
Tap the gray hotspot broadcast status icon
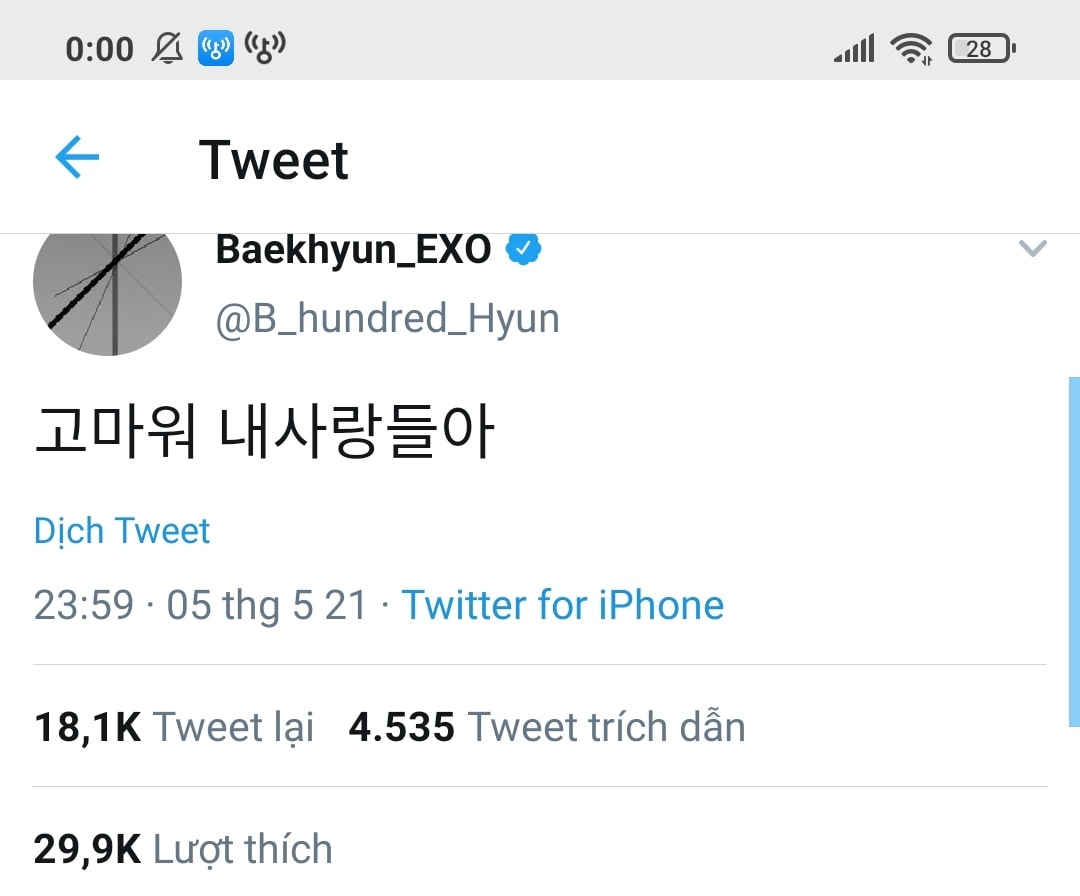point(265,48)
